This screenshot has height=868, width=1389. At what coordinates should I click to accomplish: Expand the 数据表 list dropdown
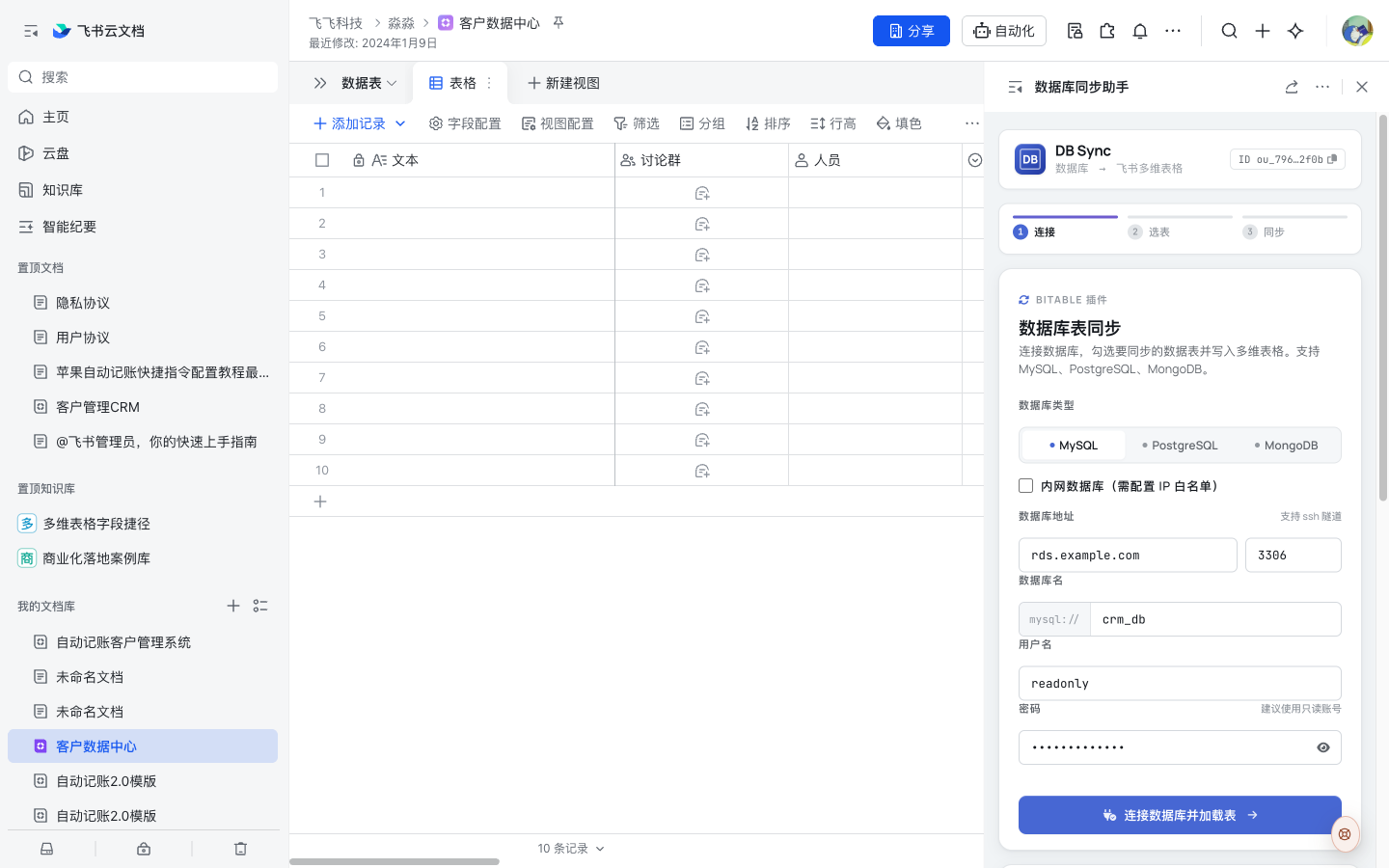[392, 84]
